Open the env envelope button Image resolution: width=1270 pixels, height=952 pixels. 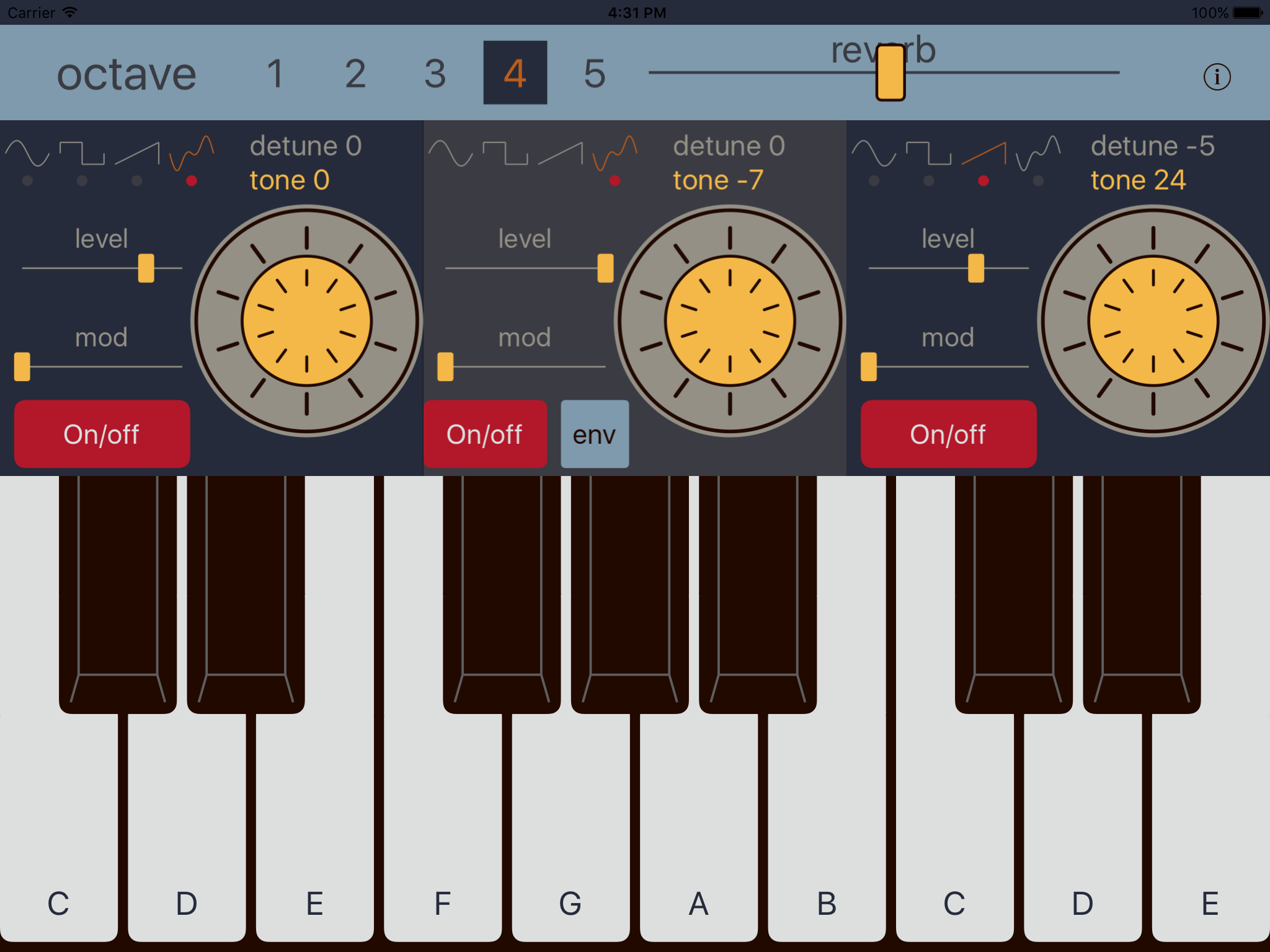click(x=594, y=434)
